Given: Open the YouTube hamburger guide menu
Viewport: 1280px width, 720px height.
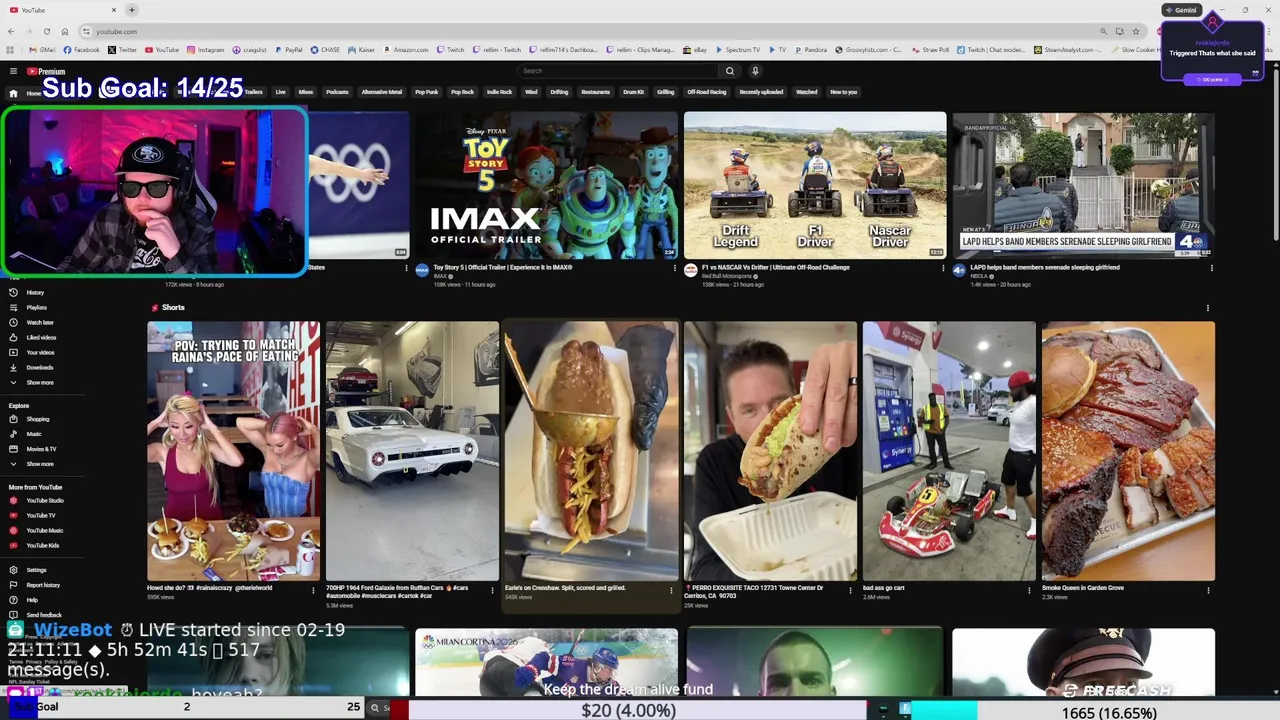Looking at the screenshot, I should pos(13,71).
